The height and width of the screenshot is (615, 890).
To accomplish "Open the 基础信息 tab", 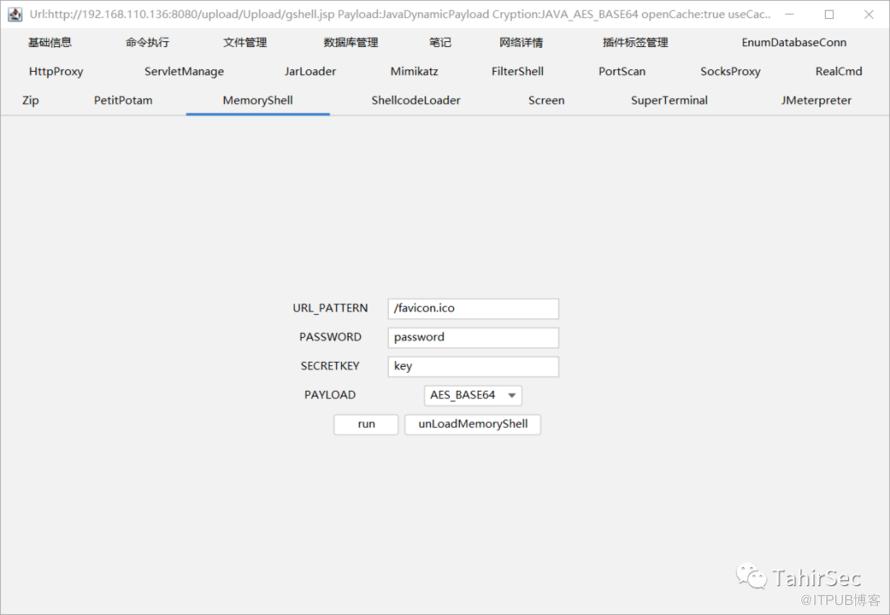I will pyautogui.click(x=50, y=43).
